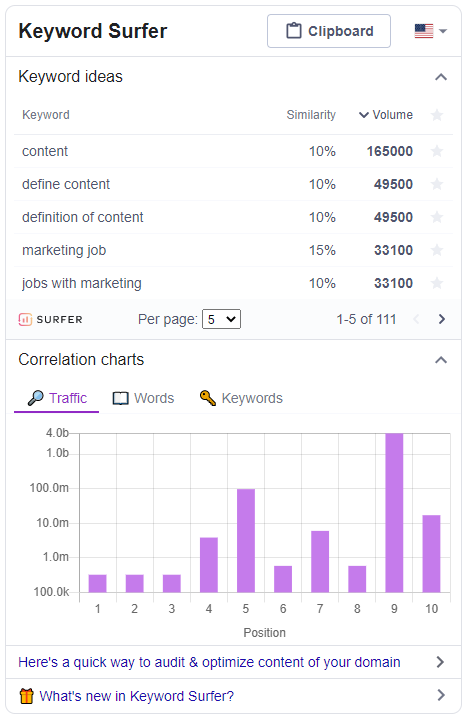This screenshot has width=468, height=719.
Task: Select the 'definition of content' keyword
Action: point(83,217)
